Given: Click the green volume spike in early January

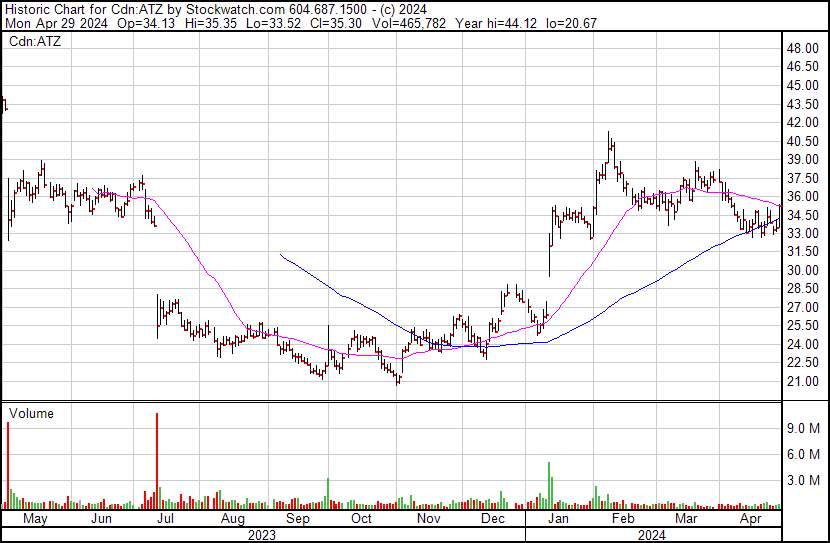Looking at the screenshot, I should (549, 485).
